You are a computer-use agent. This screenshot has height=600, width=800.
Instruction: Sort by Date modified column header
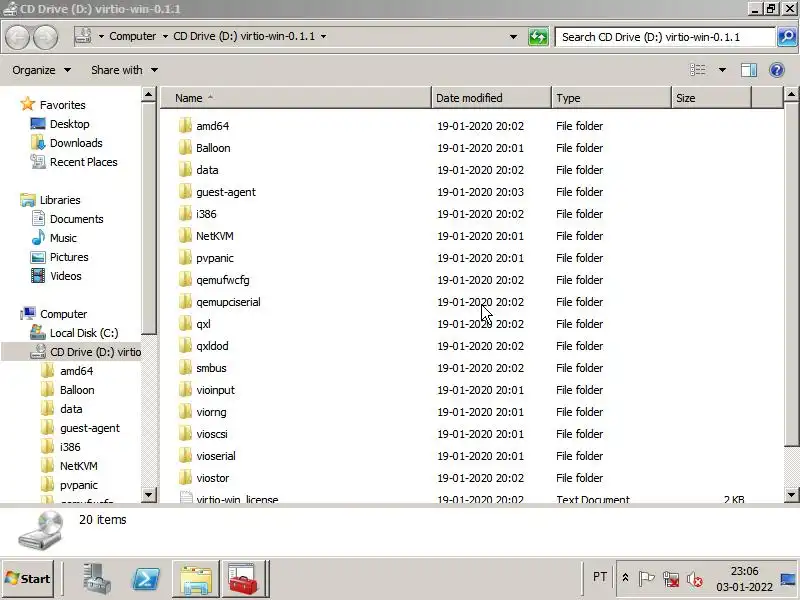(x=491, y=98)
